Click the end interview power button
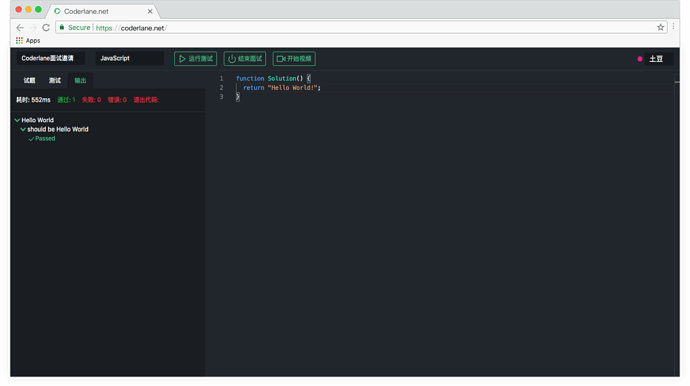 click(245, 59)
